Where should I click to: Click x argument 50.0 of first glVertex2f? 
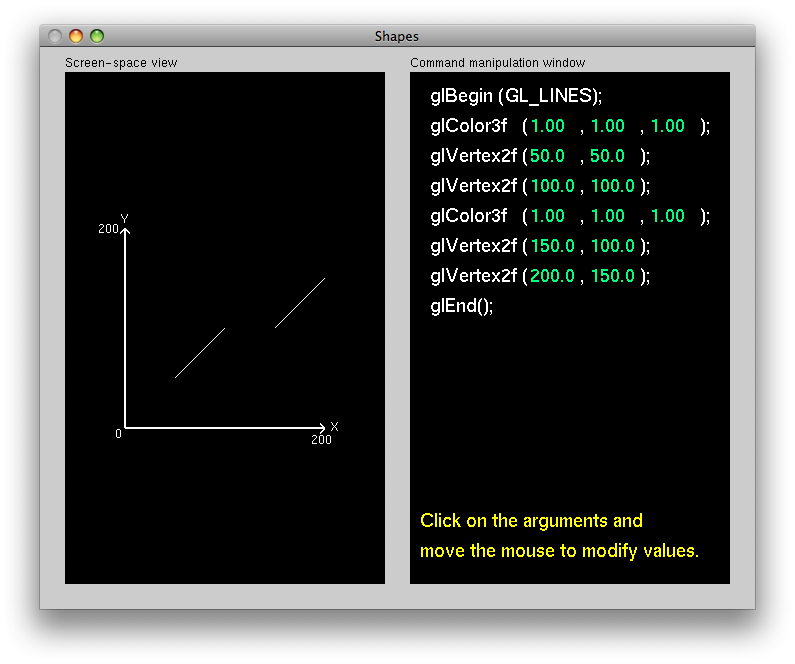coord(547,156)
